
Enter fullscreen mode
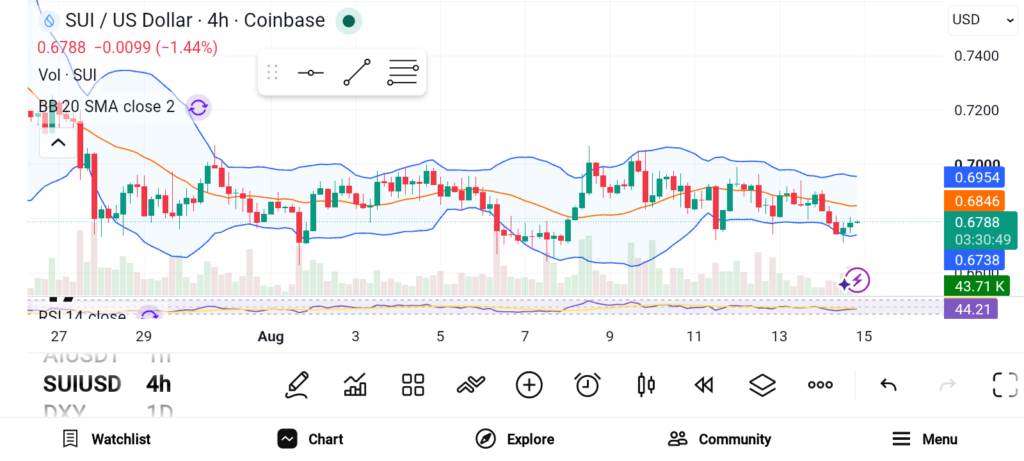(x=1005, y=385)
